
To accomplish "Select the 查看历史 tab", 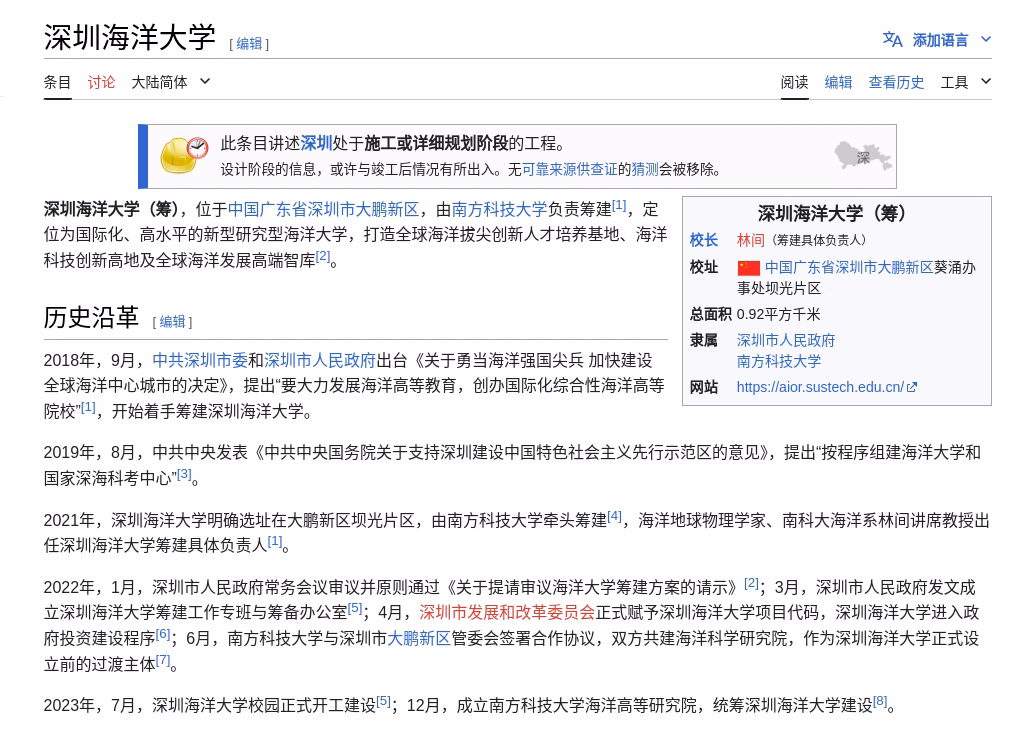I will tap(896, 82).
